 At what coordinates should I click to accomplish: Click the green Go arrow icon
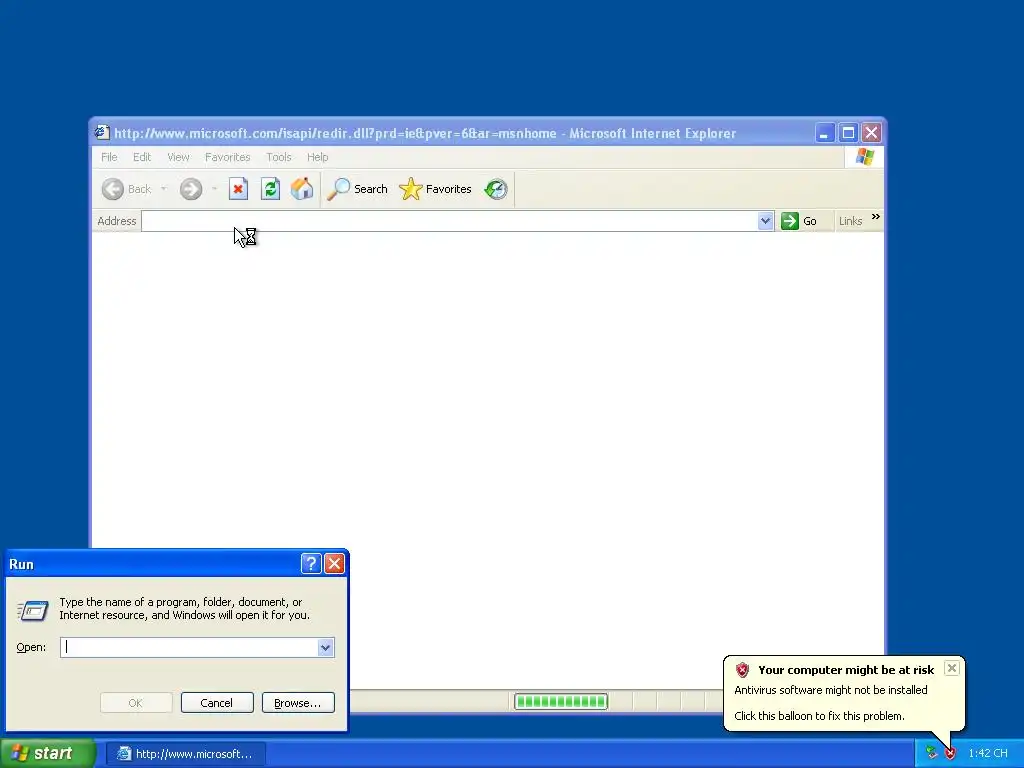pyautogui.click(x=790, y=221)
